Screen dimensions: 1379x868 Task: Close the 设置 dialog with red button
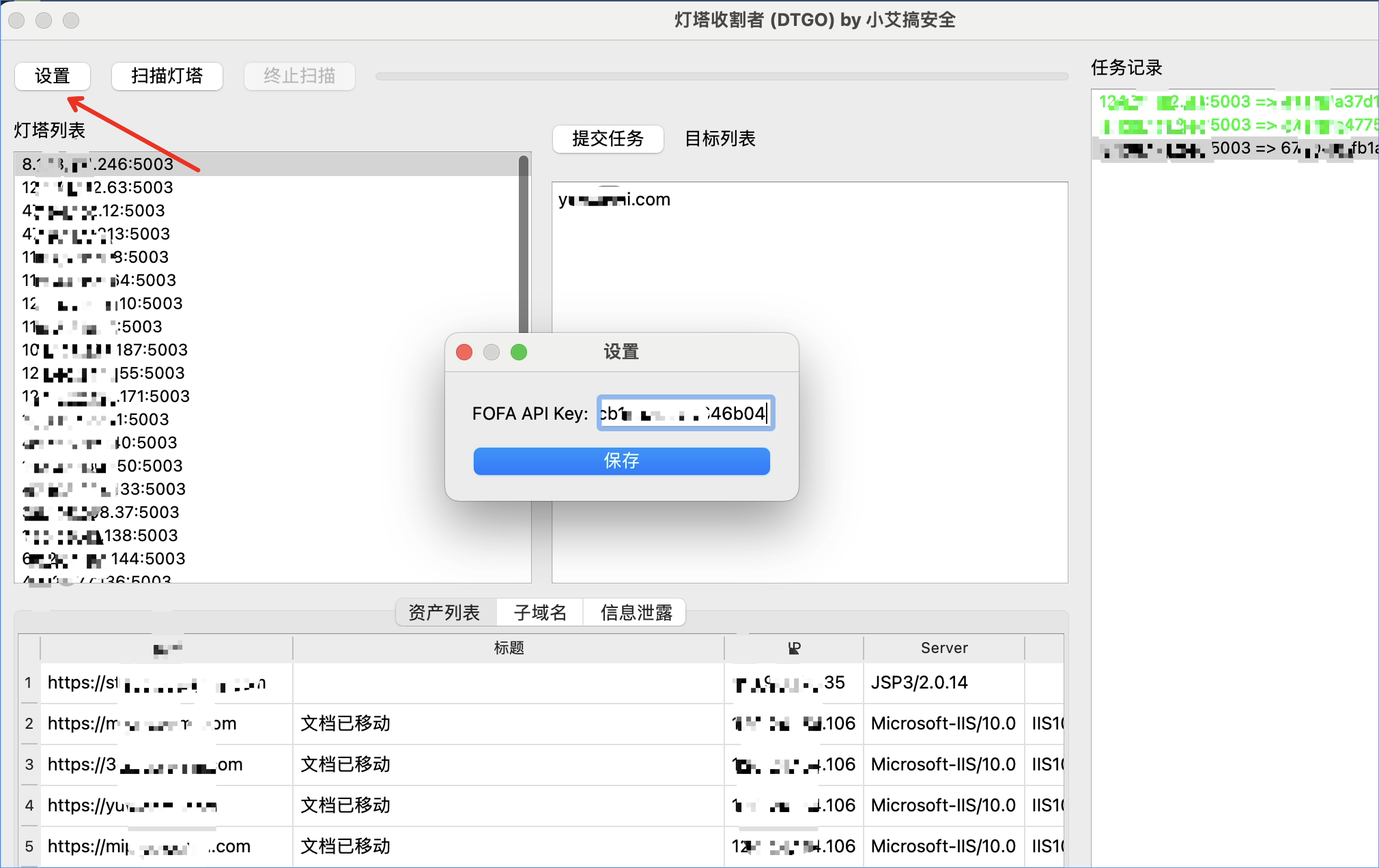(464, 352)
